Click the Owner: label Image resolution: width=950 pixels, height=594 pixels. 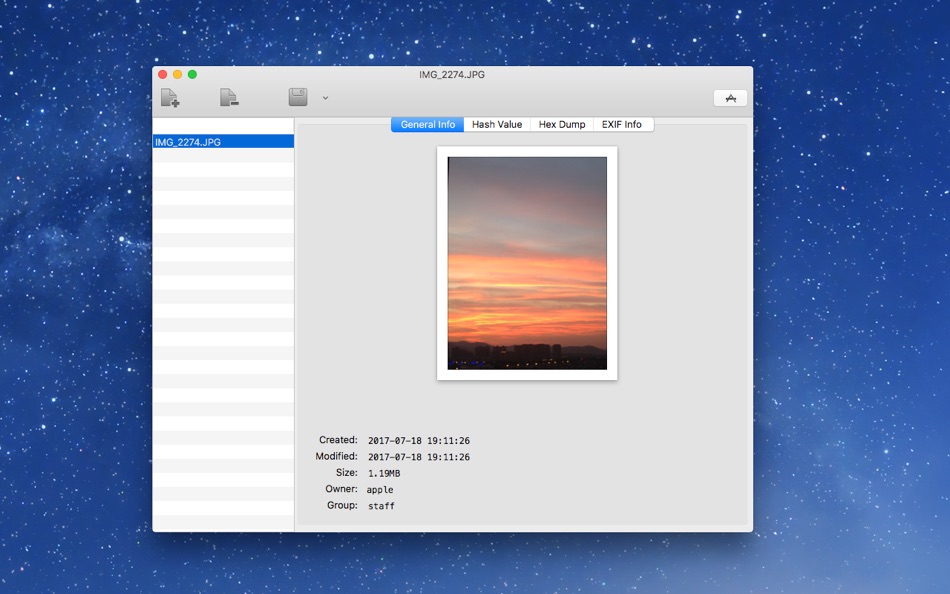point(341,489)
